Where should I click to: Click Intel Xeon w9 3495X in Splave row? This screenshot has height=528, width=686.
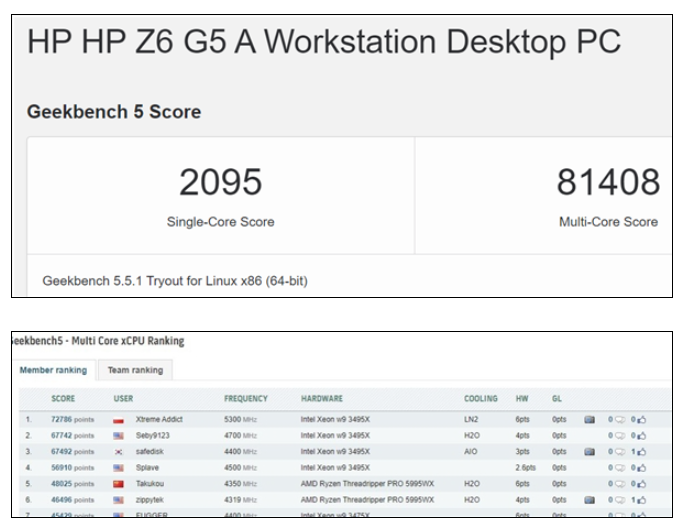click(335, 468)
